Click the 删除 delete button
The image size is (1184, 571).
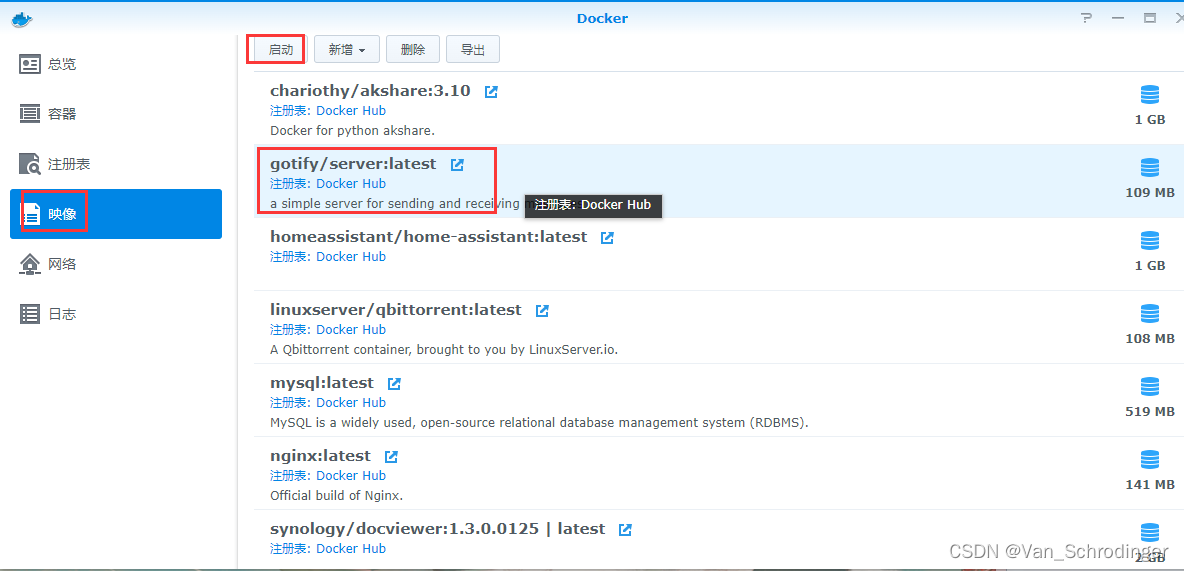413,50
